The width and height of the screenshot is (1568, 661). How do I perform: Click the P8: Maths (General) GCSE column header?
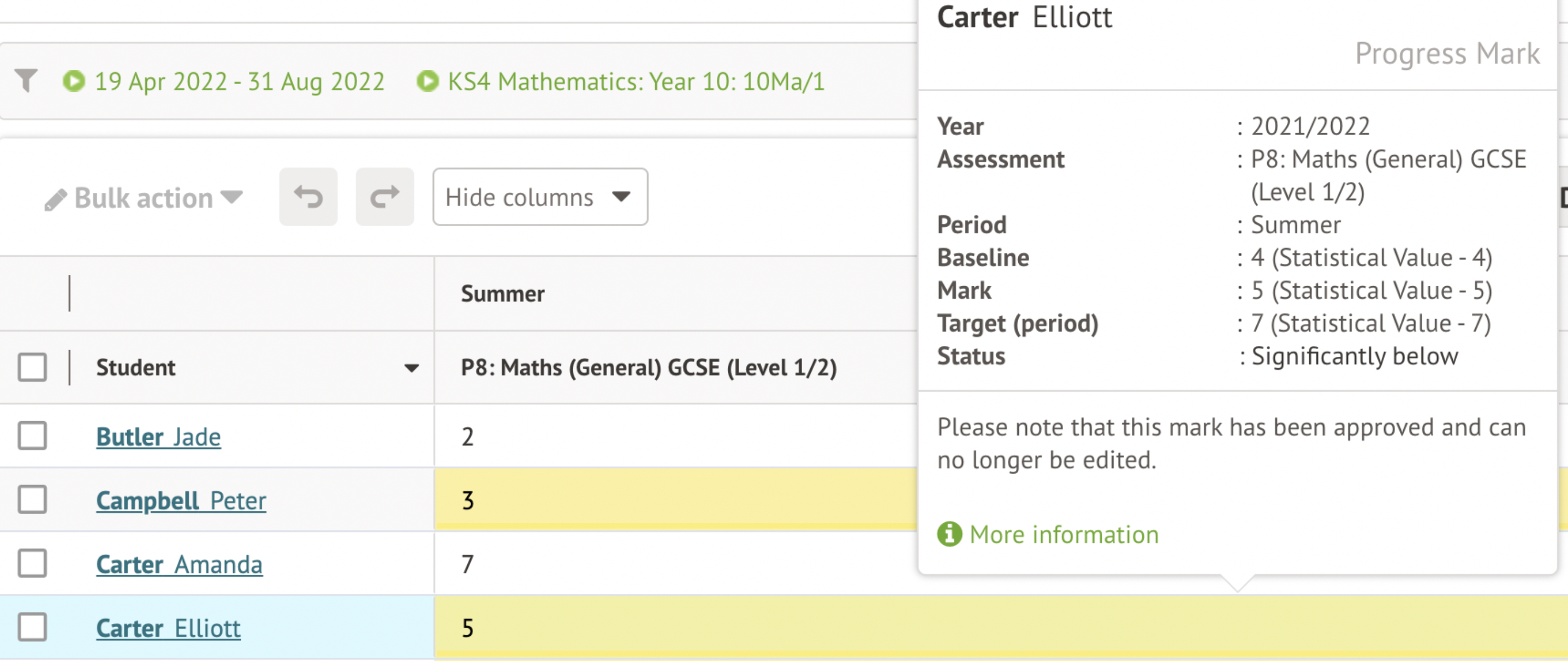[x=648, y=367]
